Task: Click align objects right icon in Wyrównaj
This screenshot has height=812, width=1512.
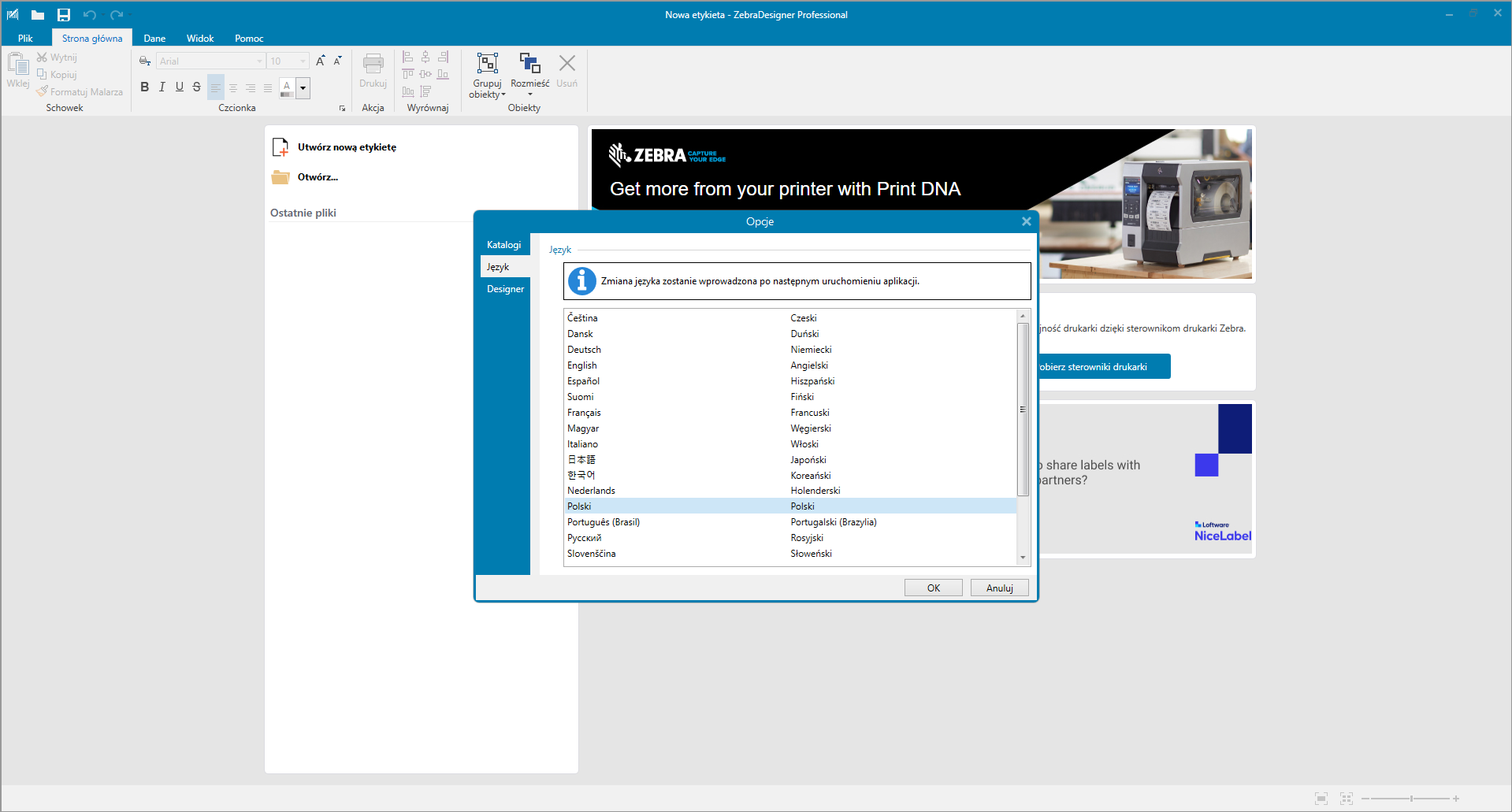Action: (443, 57)
